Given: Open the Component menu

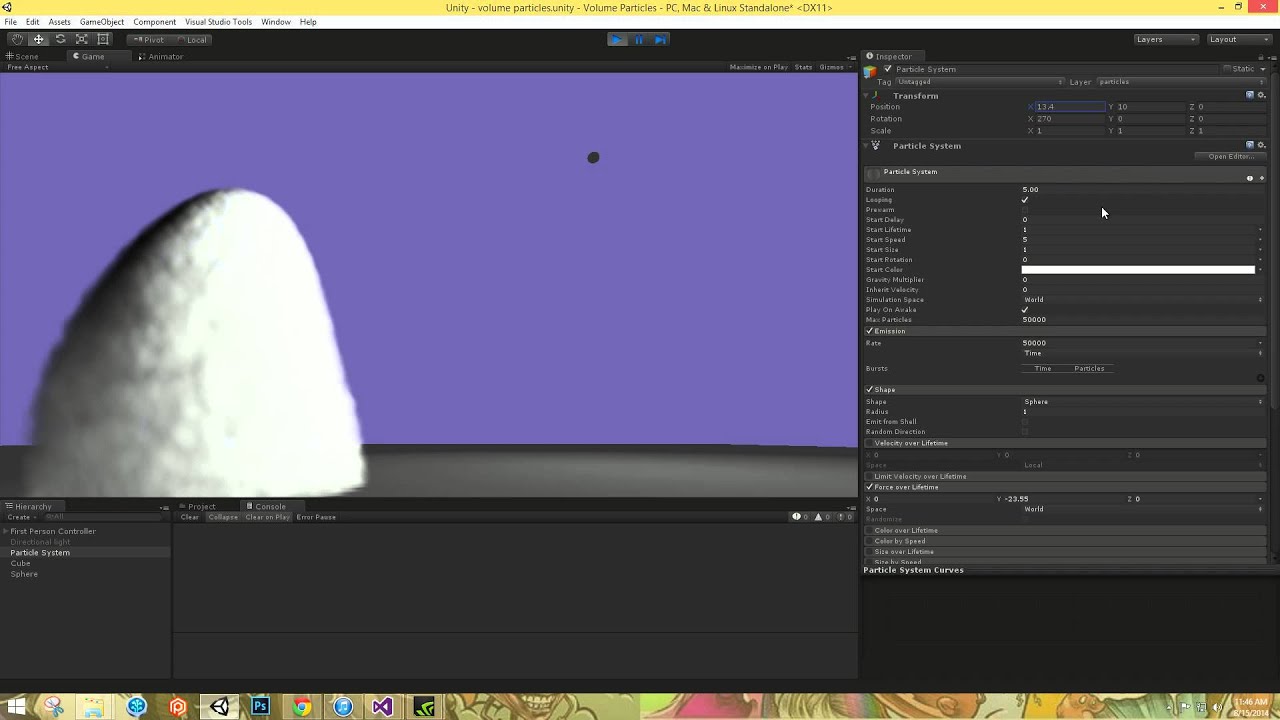Looking at the screenshot, I should point(154,22).
